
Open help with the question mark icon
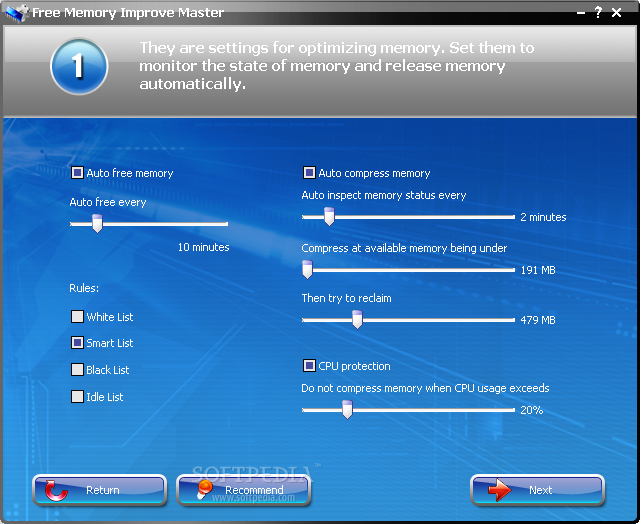click(x=598, y=13)
